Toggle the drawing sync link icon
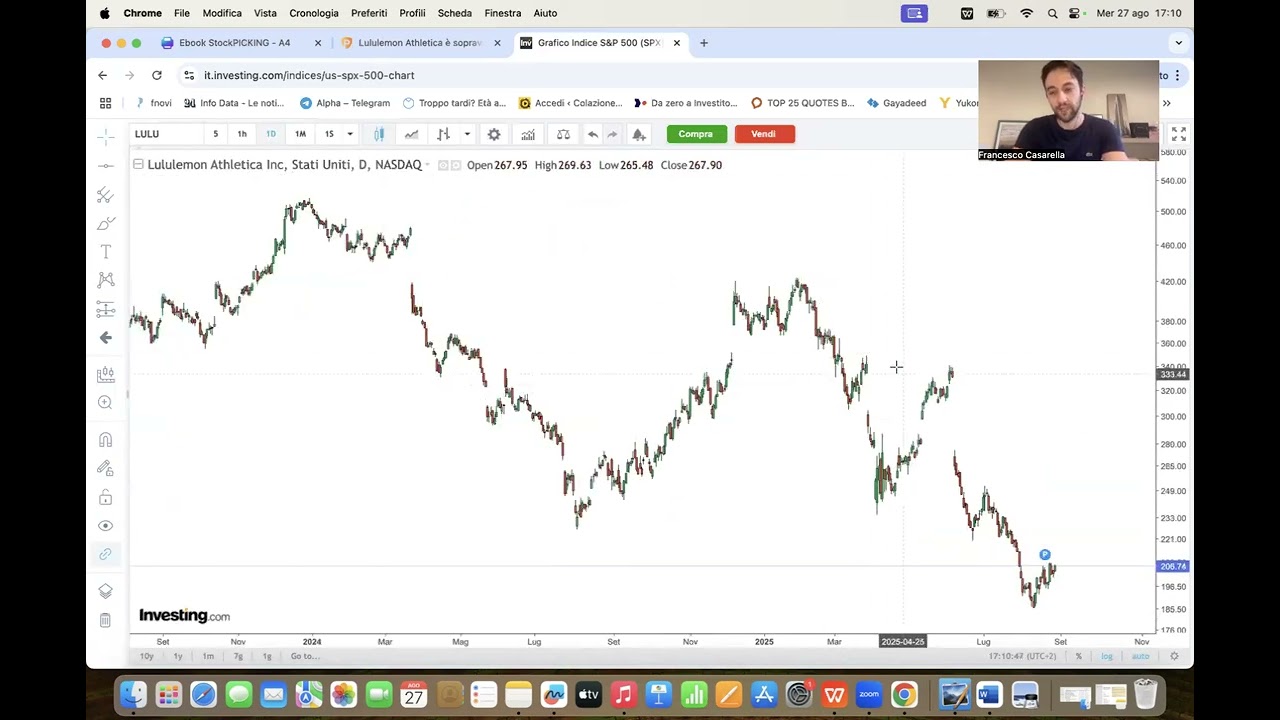The image size is (1280, 720). click(x=105, y=554)
